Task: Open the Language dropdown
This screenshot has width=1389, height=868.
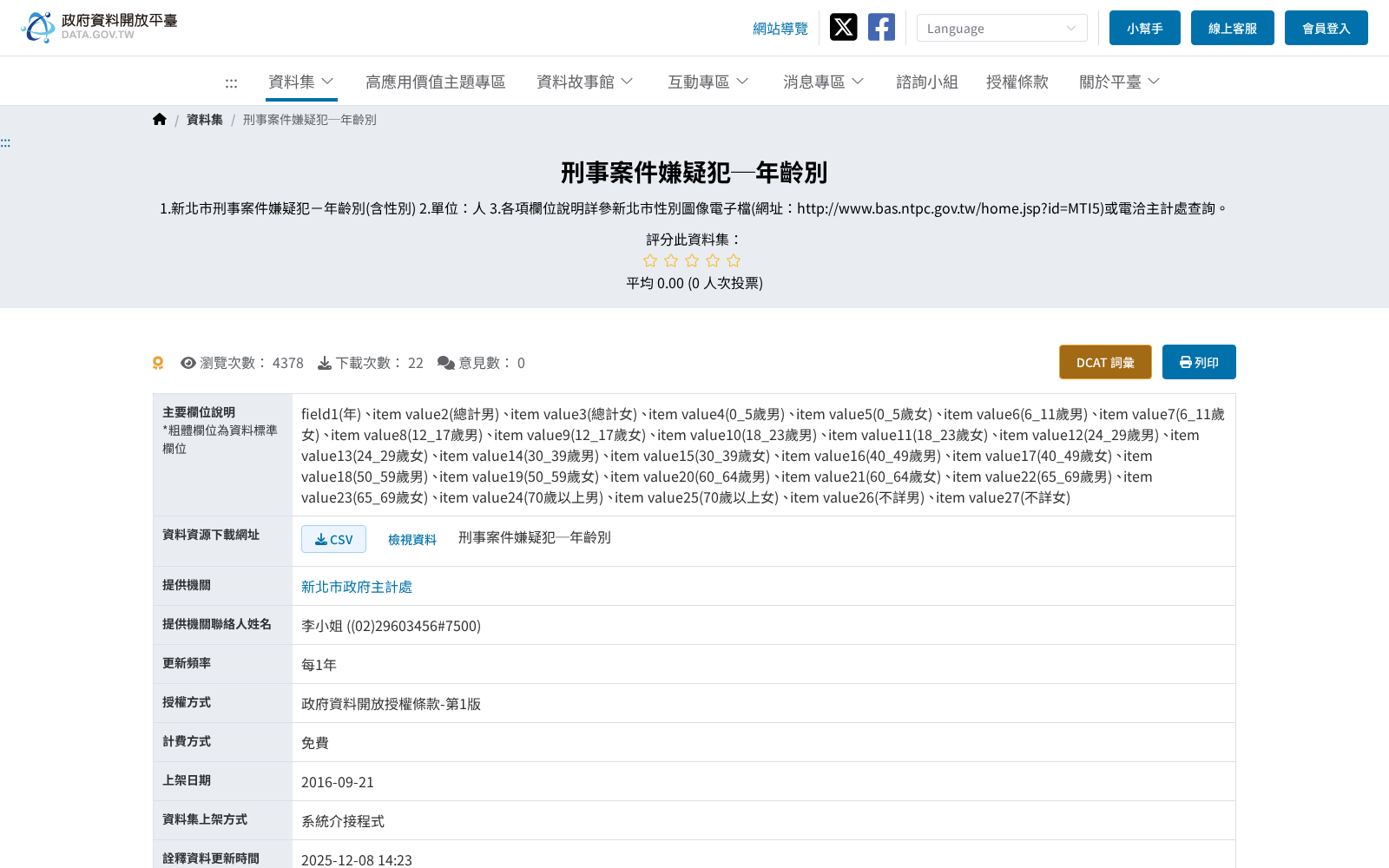Action: point(1002,28)
